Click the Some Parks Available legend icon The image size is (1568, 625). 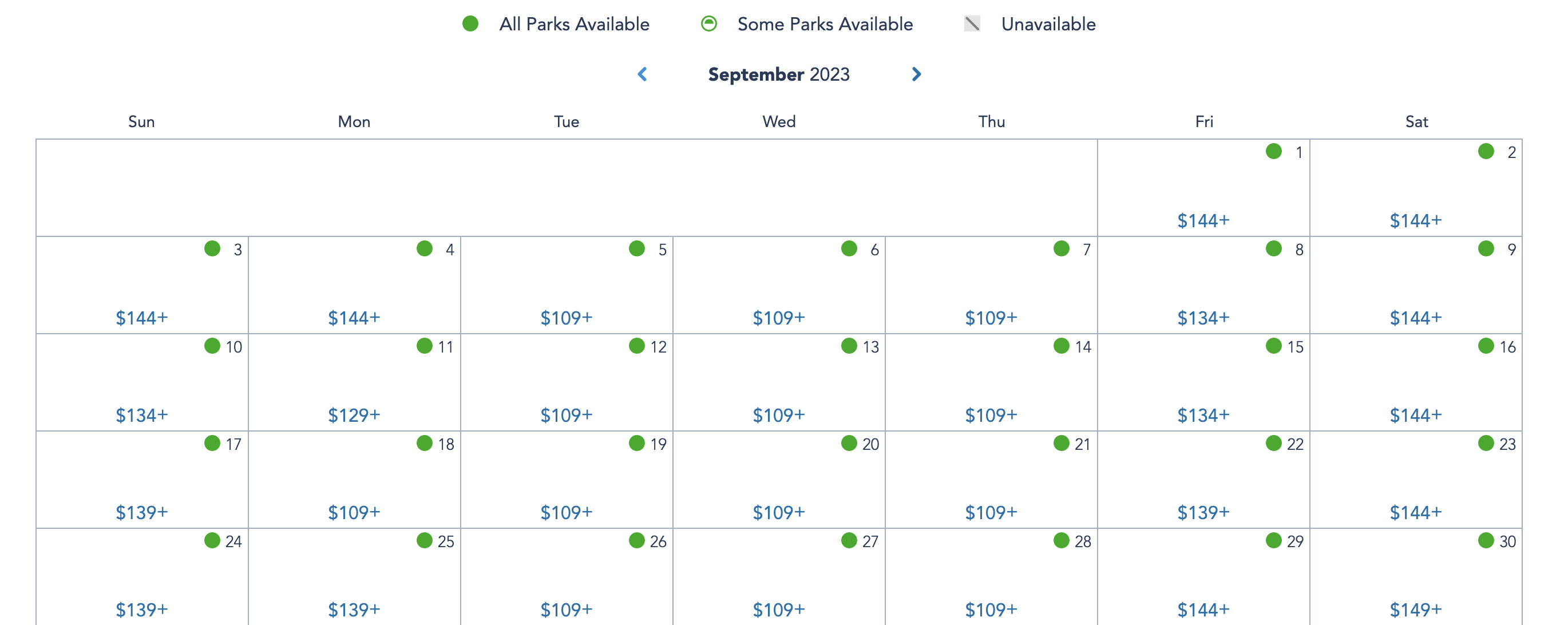708,23
